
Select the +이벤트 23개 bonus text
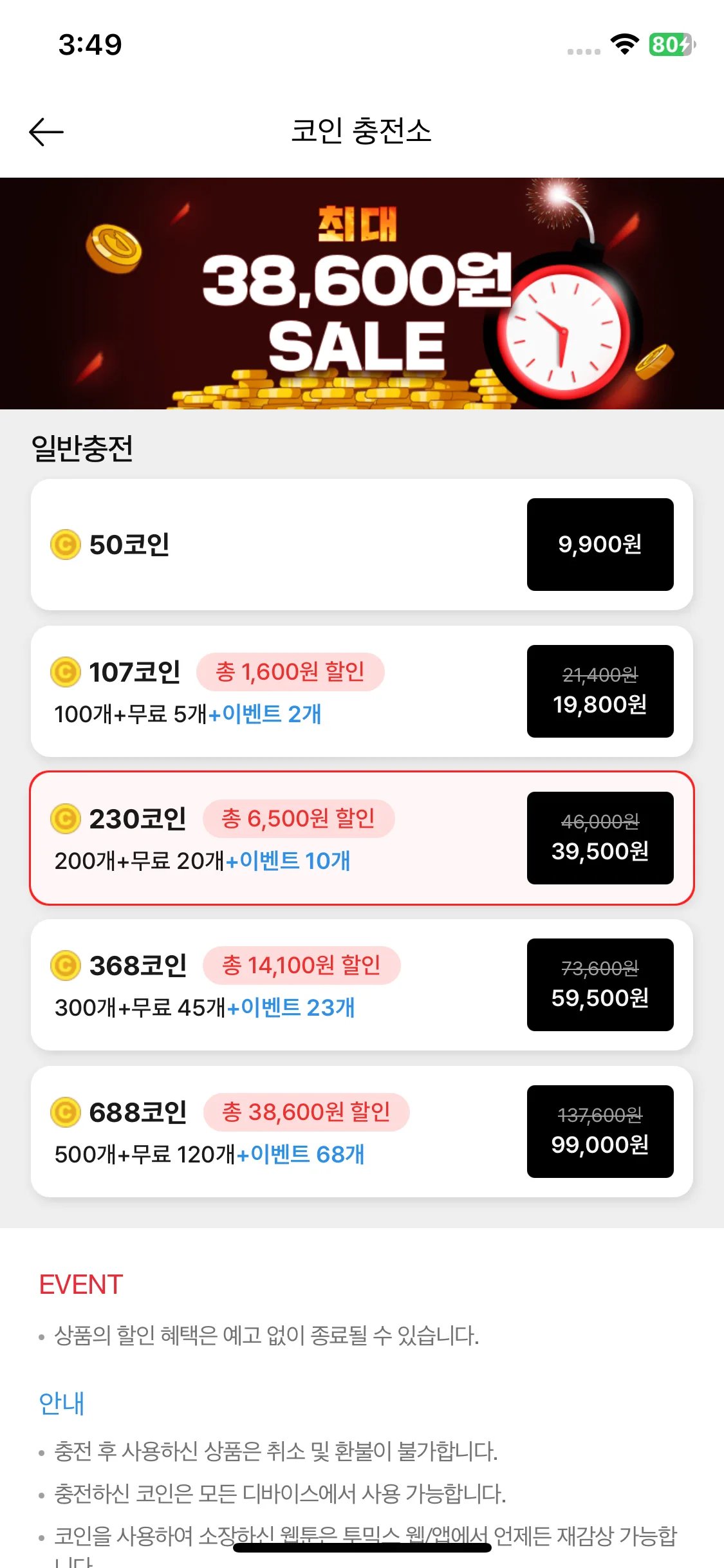tap(291, 1007)
